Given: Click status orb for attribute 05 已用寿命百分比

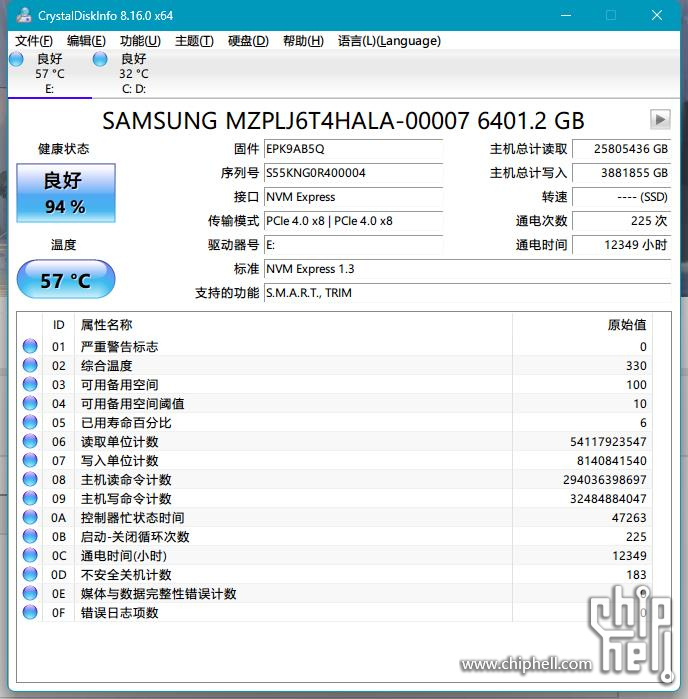Looking at the screenshot, I should 30,422.
